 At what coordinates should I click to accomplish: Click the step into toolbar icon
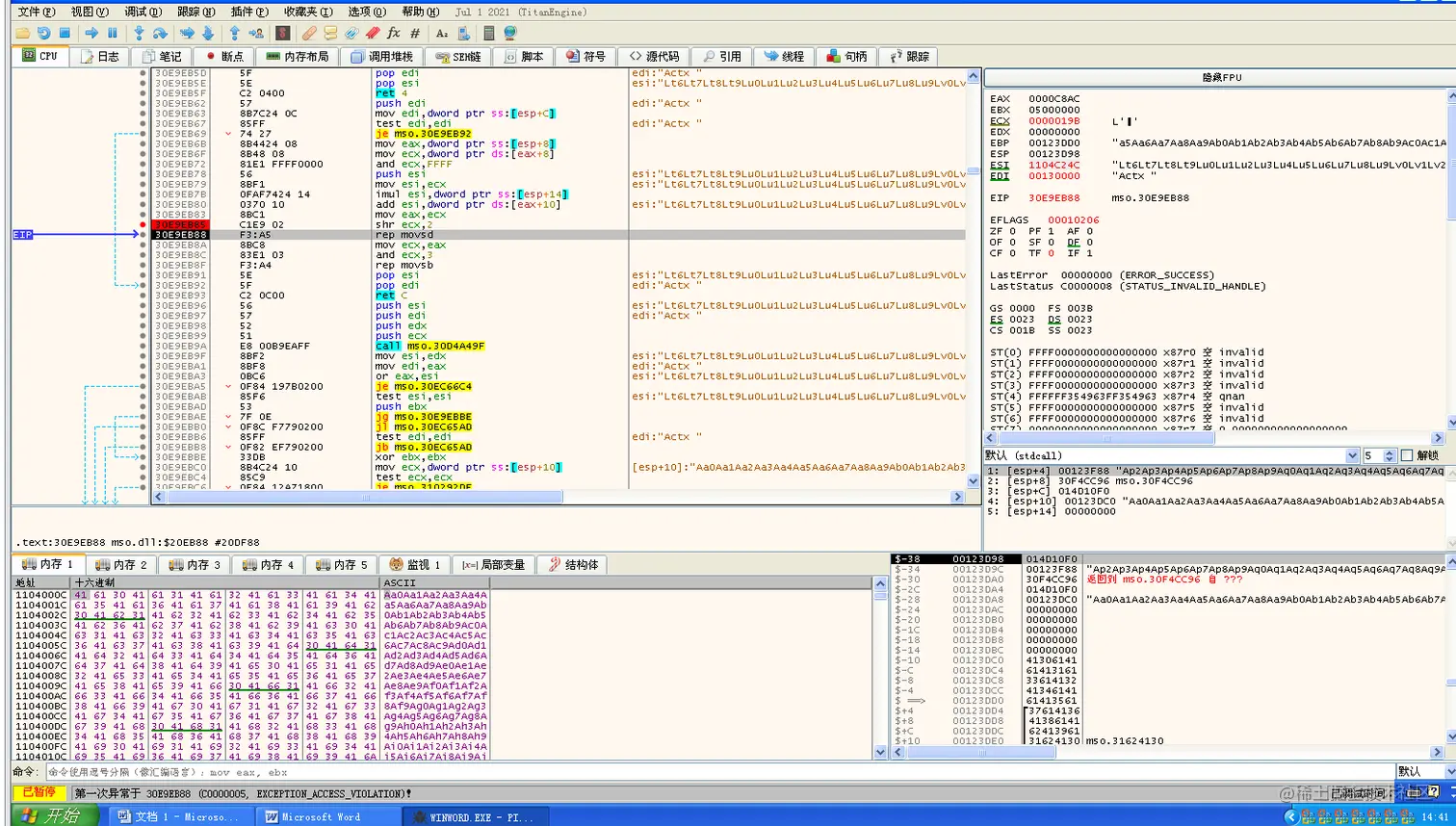pyautogui.click(x=139, y=33)
